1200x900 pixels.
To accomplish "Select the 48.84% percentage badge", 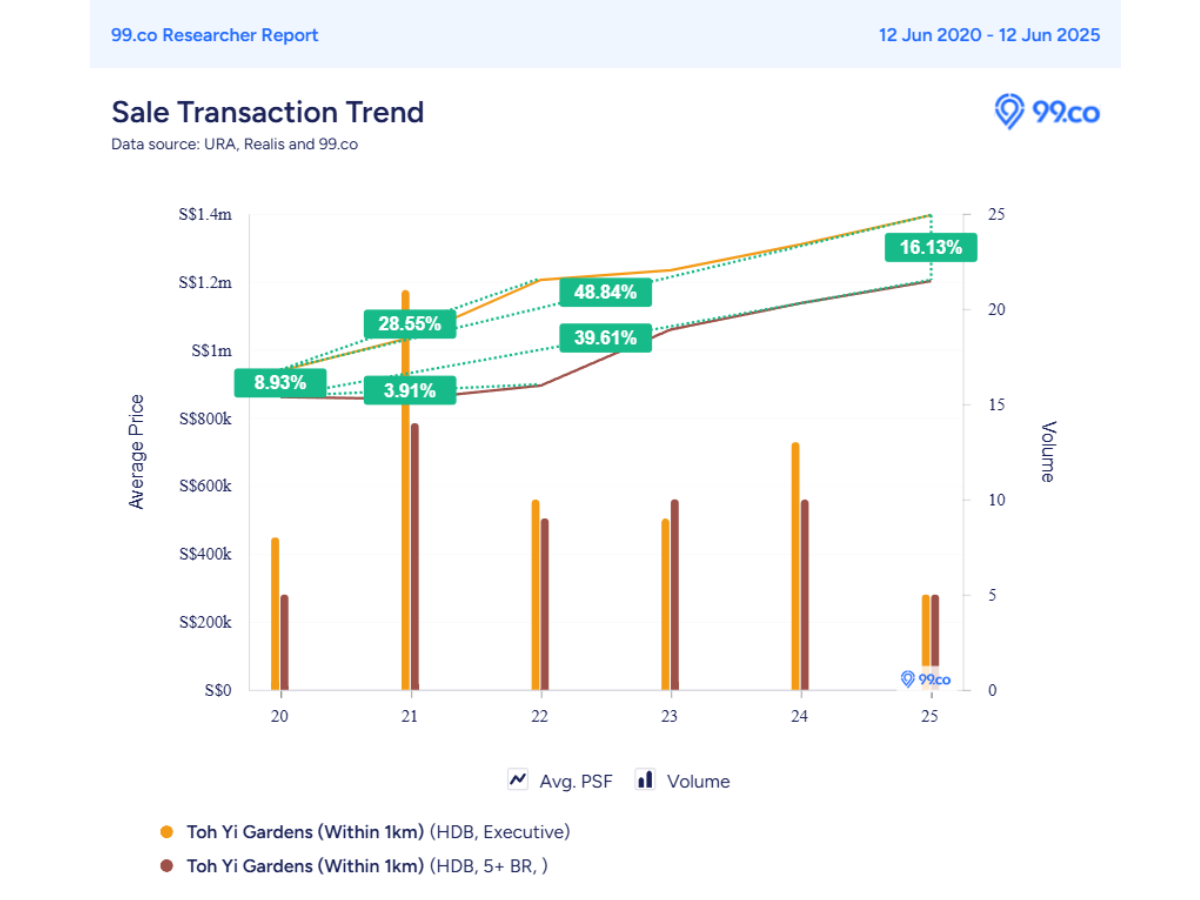I will click(605, 292).
